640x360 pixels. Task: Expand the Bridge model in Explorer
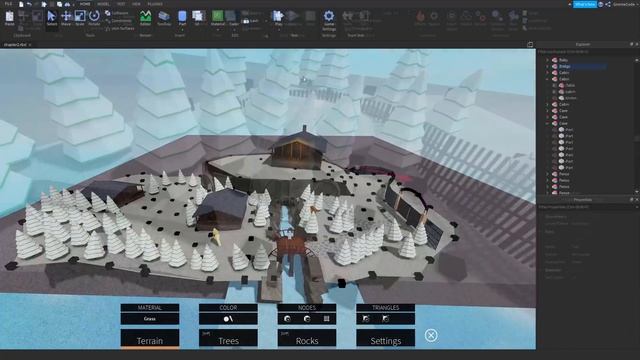548,66
